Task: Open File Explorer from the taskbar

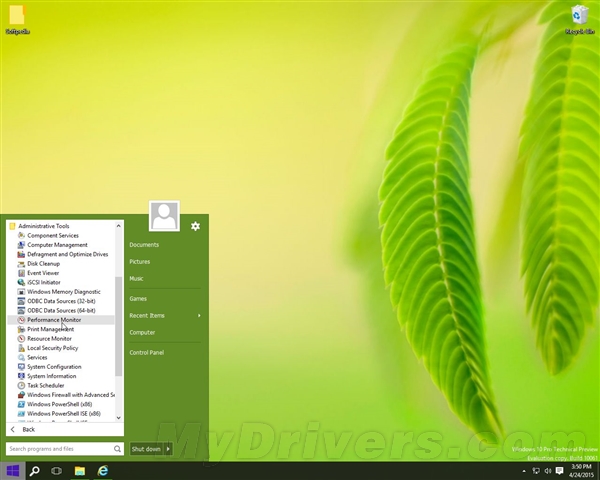Action: click(x=80, y=470)
